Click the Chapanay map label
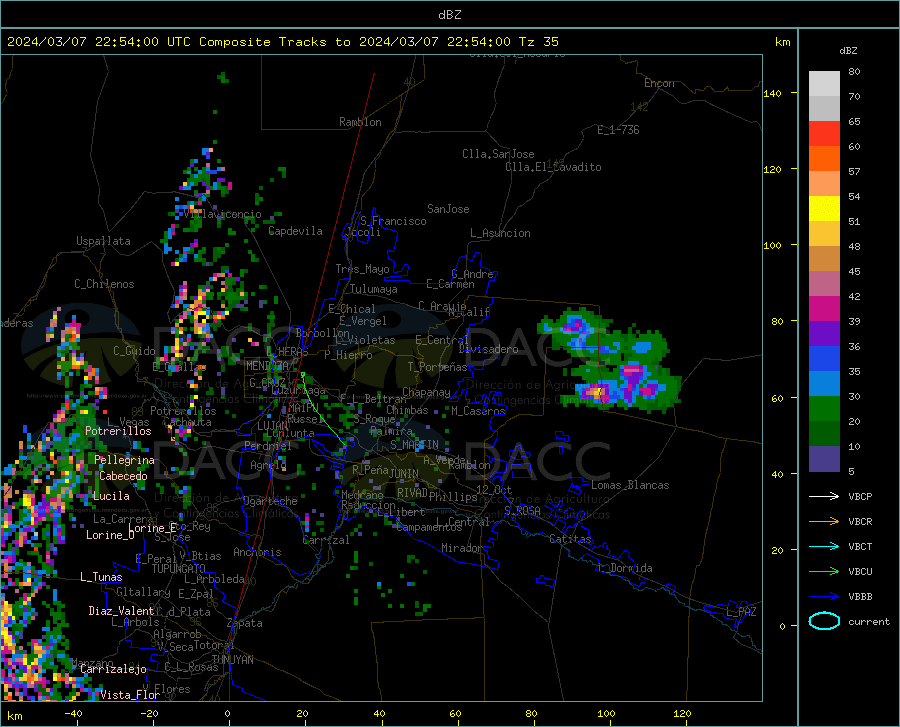 click(x=426, y=392)
